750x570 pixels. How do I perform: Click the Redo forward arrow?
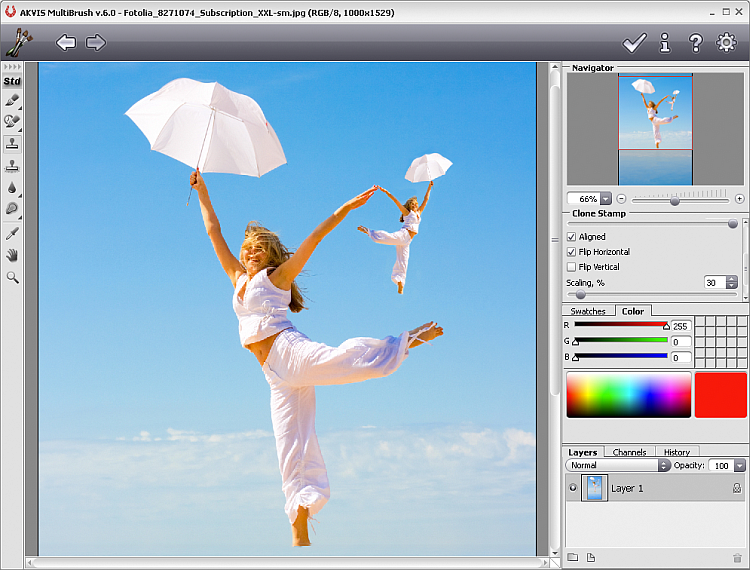click(x=96, y=42)
